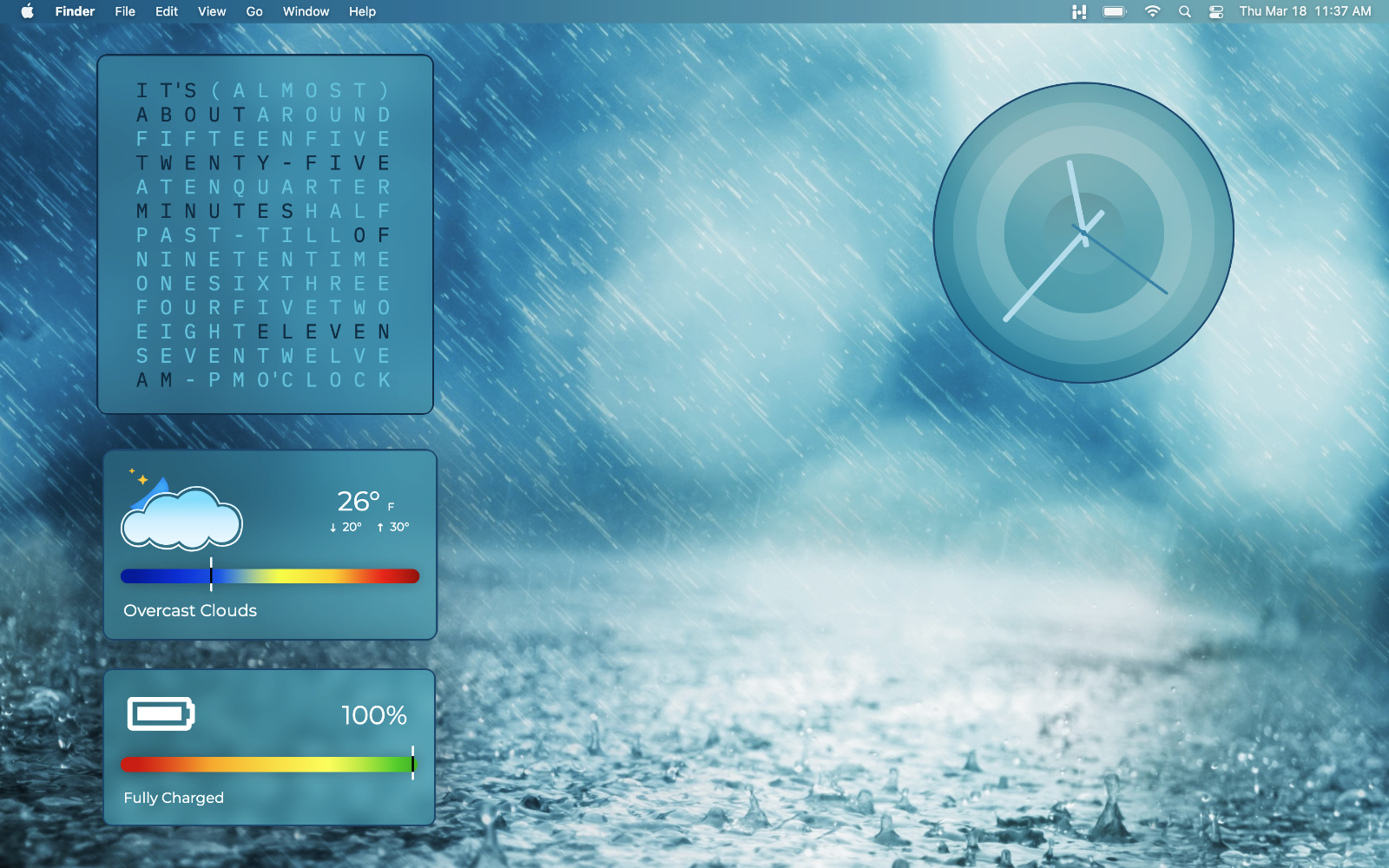Viewport: 1389px width, 868px height.
Task: Click the Fully Charged label
Action: (174, 798)
